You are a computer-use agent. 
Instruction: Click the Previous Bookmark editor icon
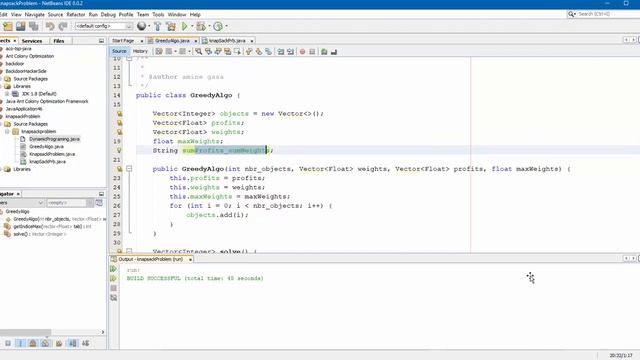coord(249,52)
